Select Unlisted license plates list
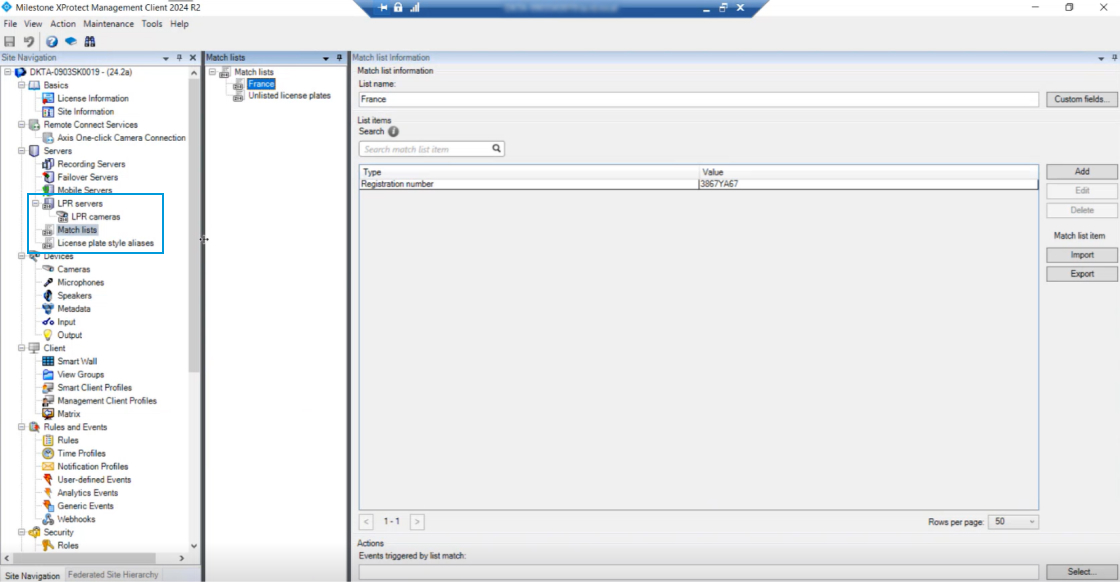This screenshot has height=582, width=1120. pyautogui.click(x=289, y=96)
